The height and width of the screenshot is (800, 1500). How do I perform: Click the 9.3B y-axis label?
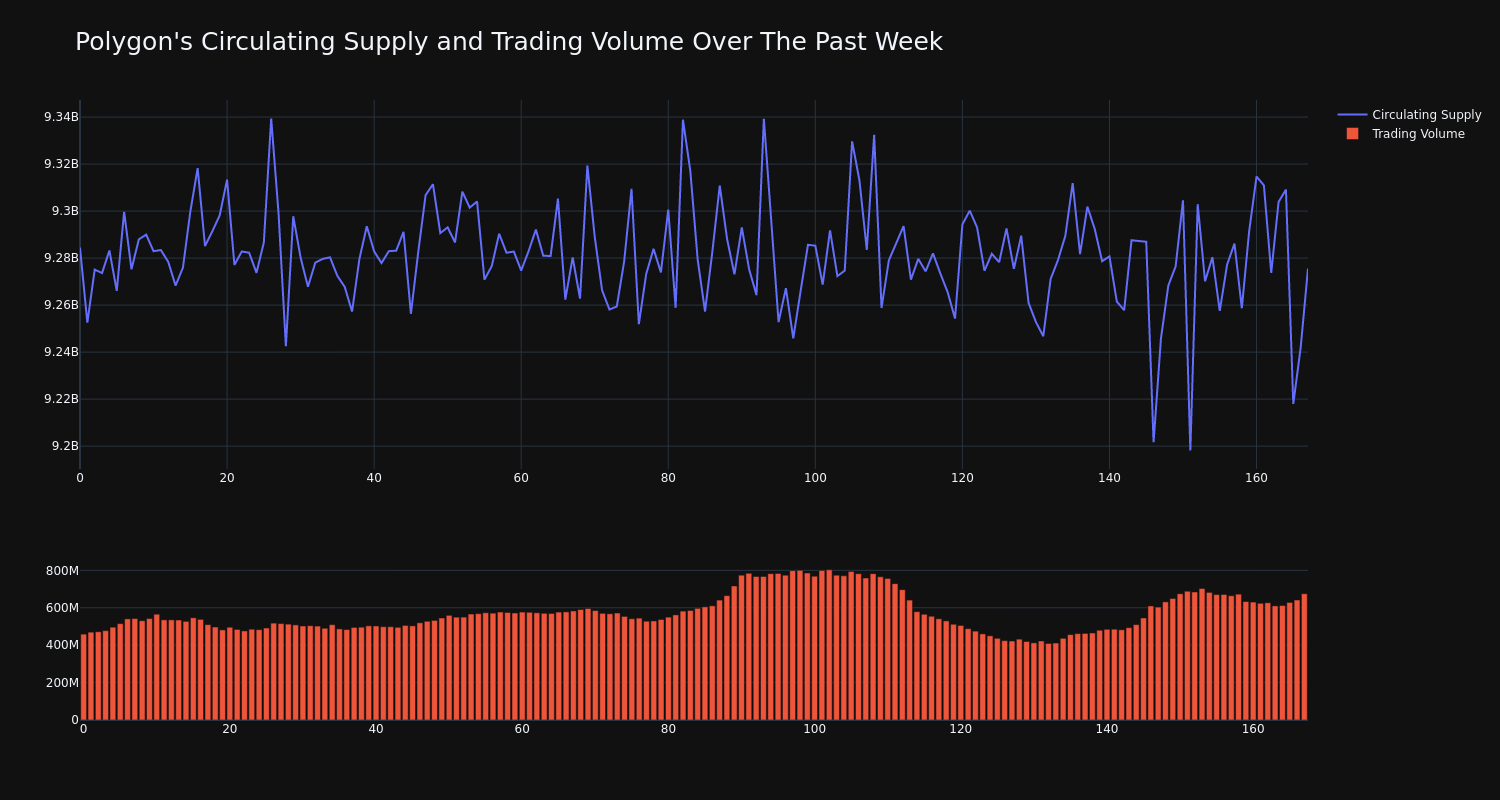pos(65,211)
